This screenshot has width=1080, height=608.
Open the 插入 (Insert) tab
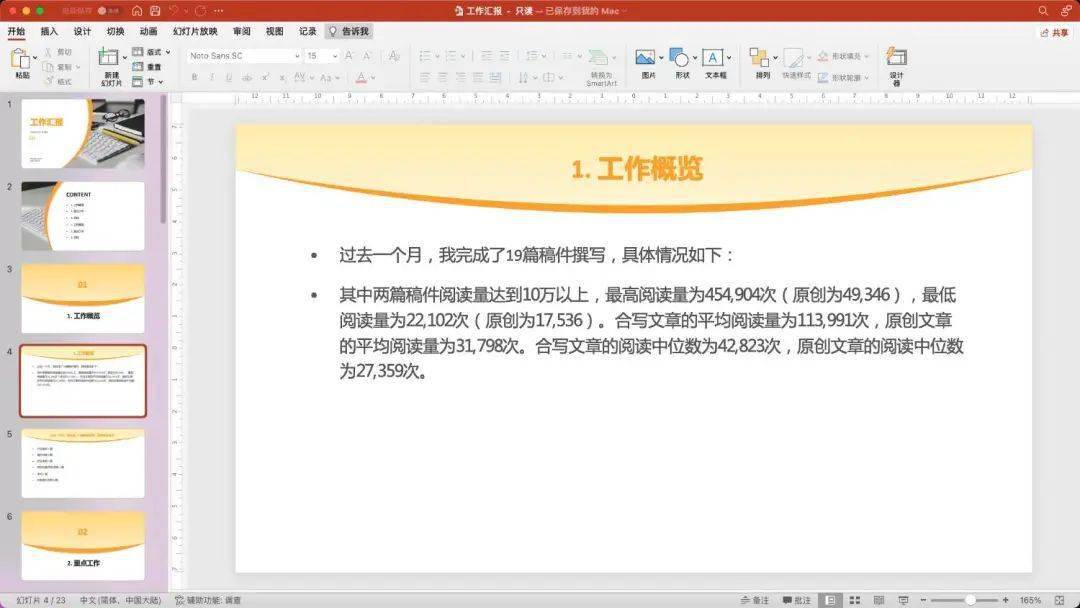(50, 32)
